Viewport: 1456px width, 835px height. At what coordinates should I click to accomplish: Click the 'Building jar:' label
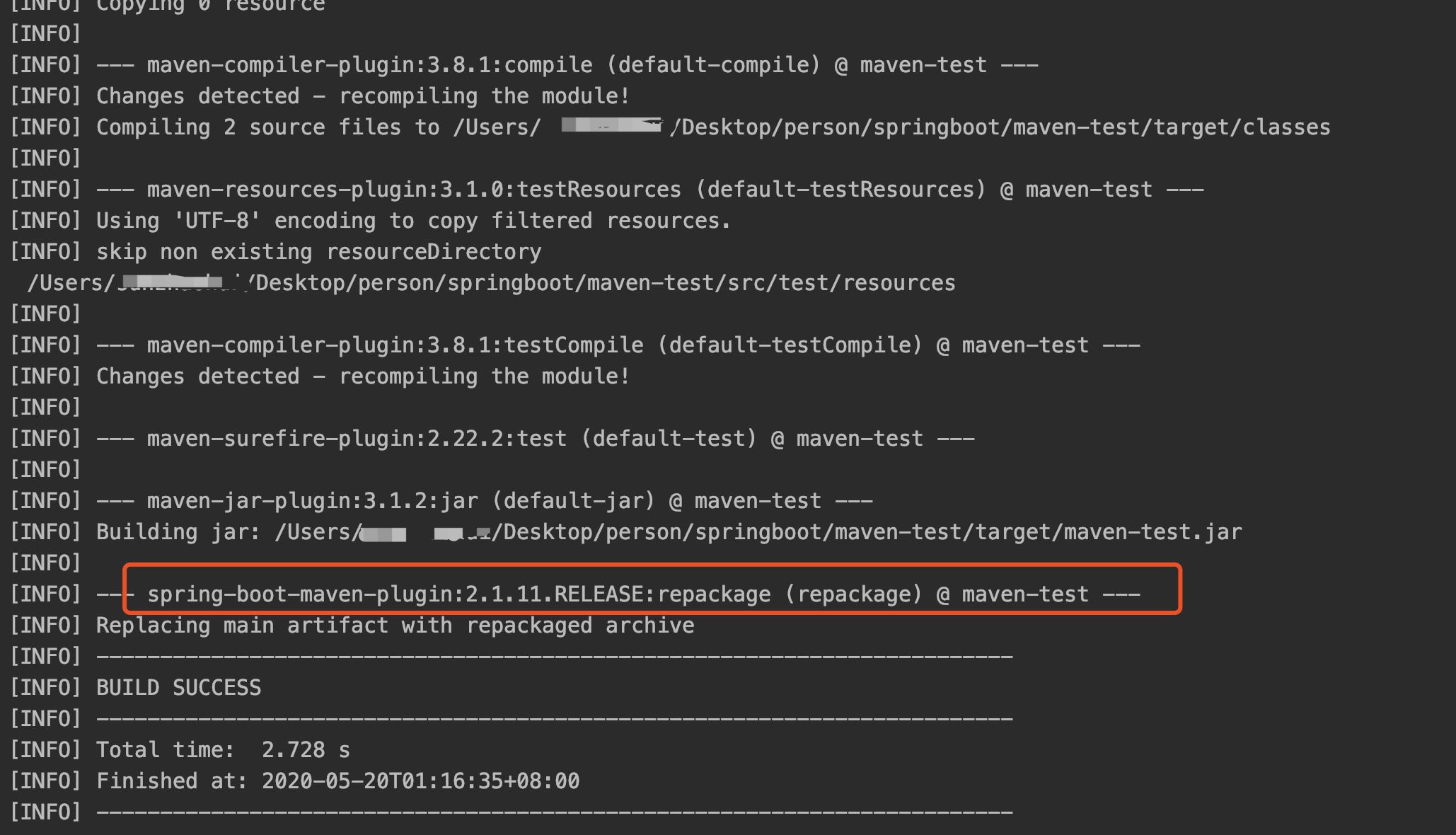click(x=178, y=532)
